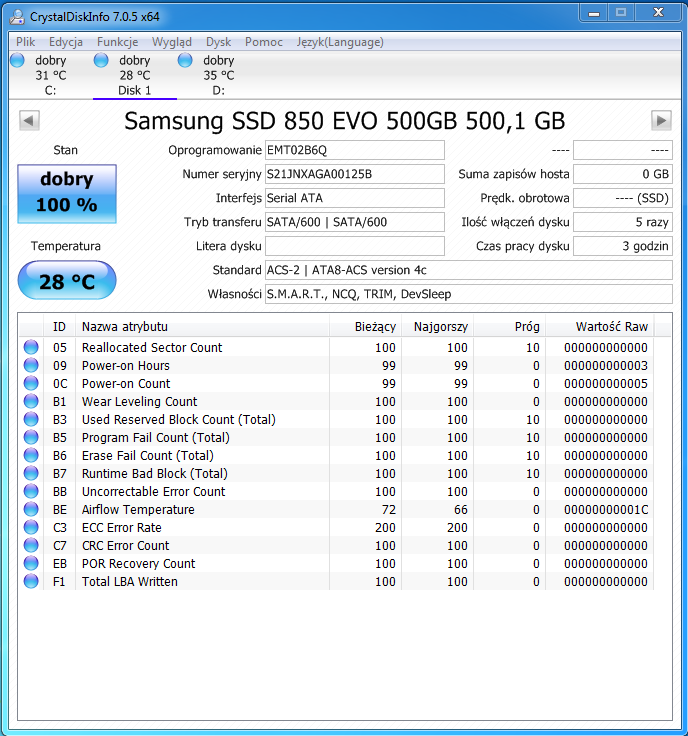Select the 'Airflow Temperature' attribute name
This screenshot has height=736, width=688.
[138, 510]
